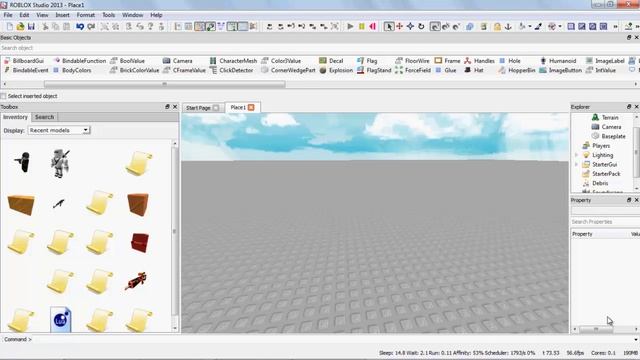Select the Lua script file thumbnail
The height and width of the screenshot is (360, 640).
coord(60,320)
